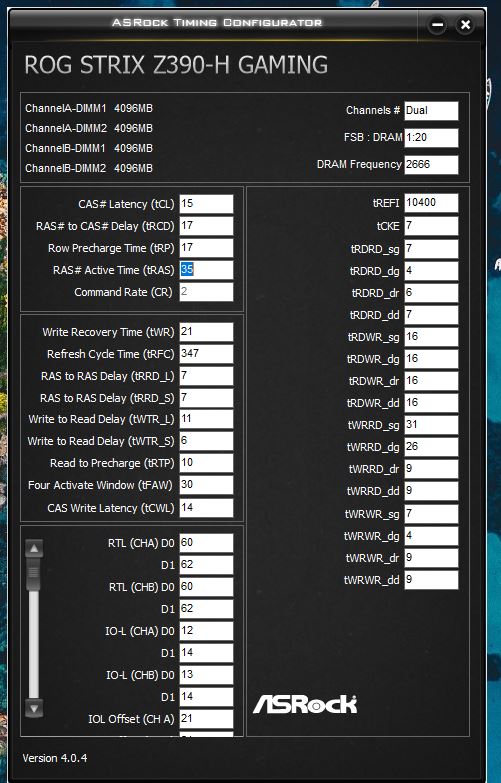Select the tRDWR_dr value field
Viewport: 501px width, 783px height.
pos(431,381)
